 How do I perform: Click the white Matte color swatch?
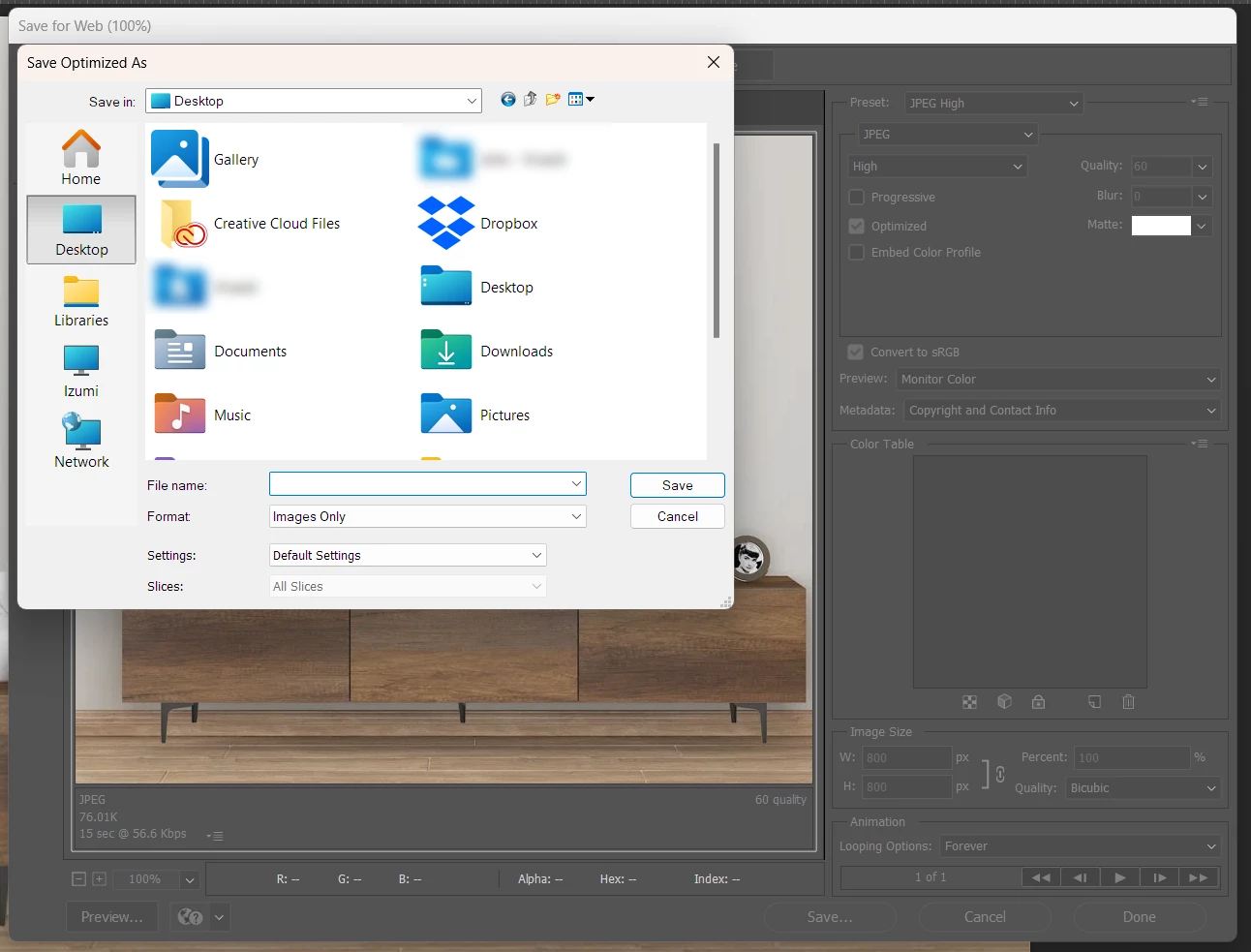[x=1161, y=226]
